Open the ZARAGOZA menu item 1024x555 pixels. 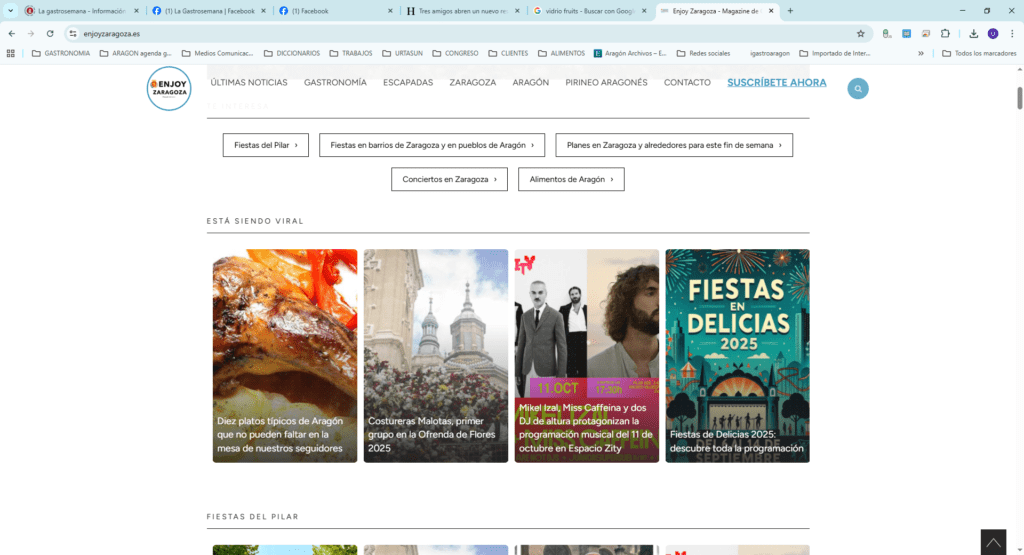tap(473, 82)
